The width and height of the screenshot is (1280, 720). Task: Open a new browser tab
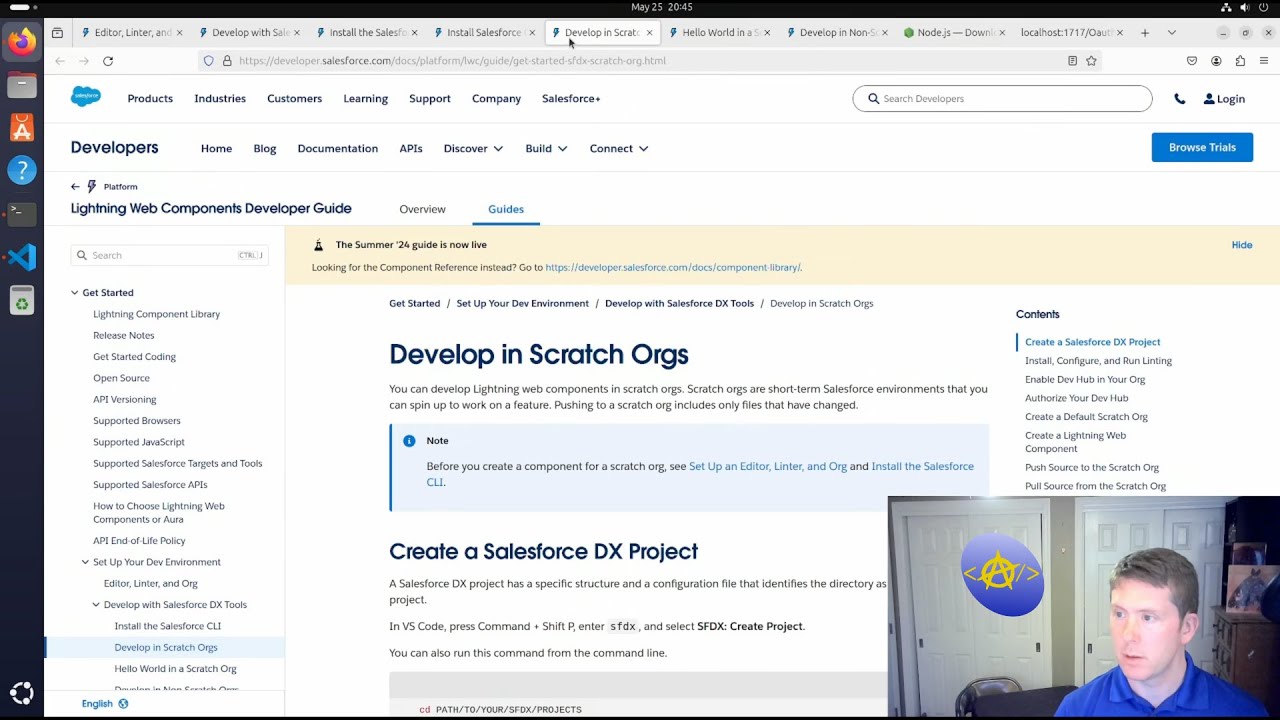tap(1145, 32)
